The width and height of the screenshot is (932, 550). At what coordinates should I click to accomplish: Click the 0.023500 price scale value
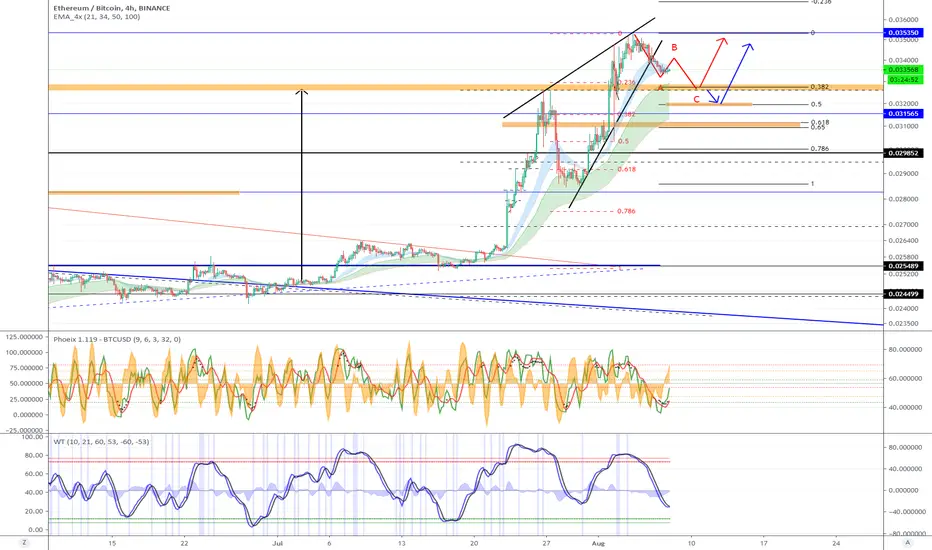[x=903, y=323]
